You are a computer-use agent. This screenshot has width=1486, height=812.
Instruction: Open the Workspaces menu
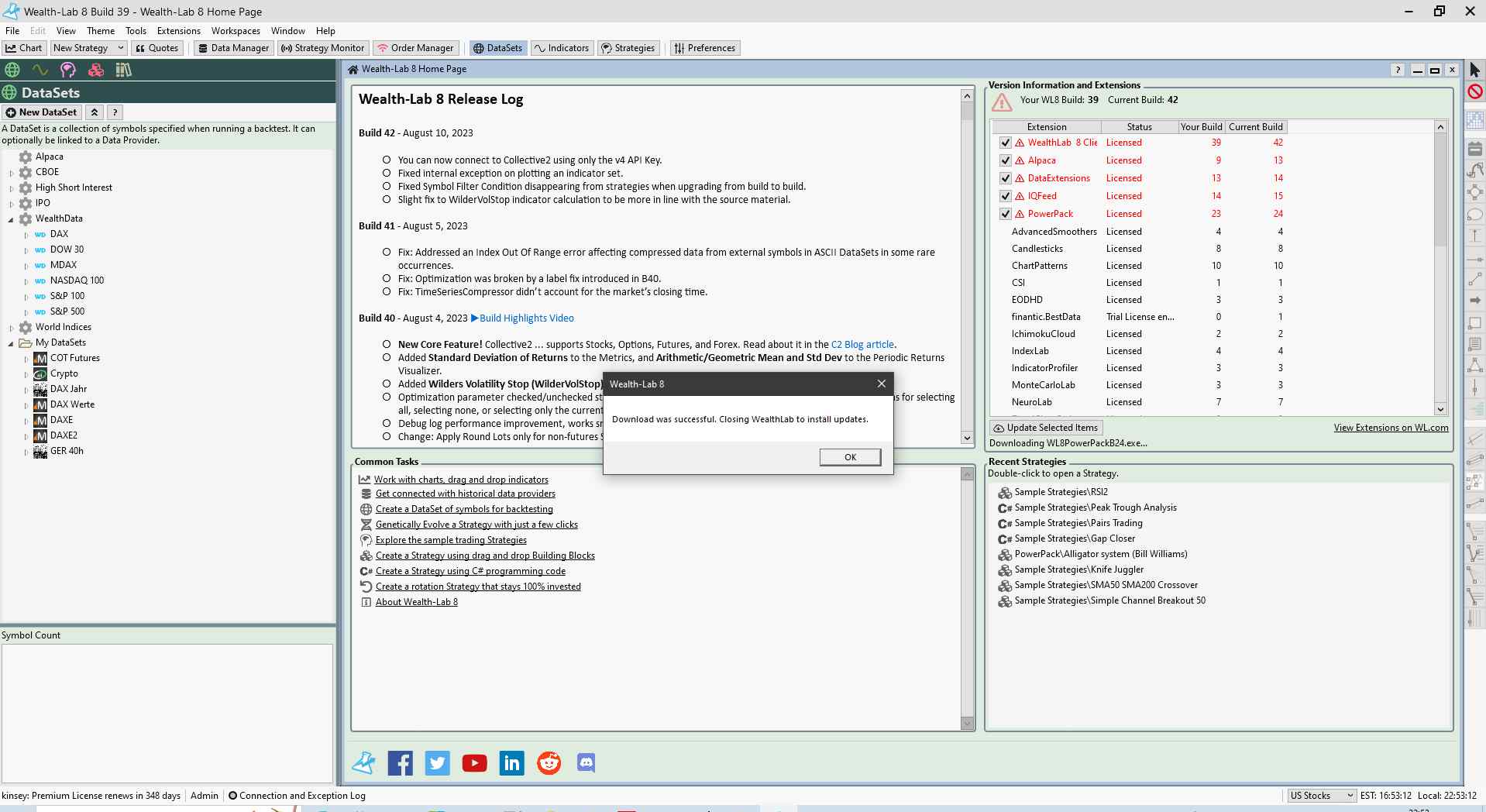[236, 31]
